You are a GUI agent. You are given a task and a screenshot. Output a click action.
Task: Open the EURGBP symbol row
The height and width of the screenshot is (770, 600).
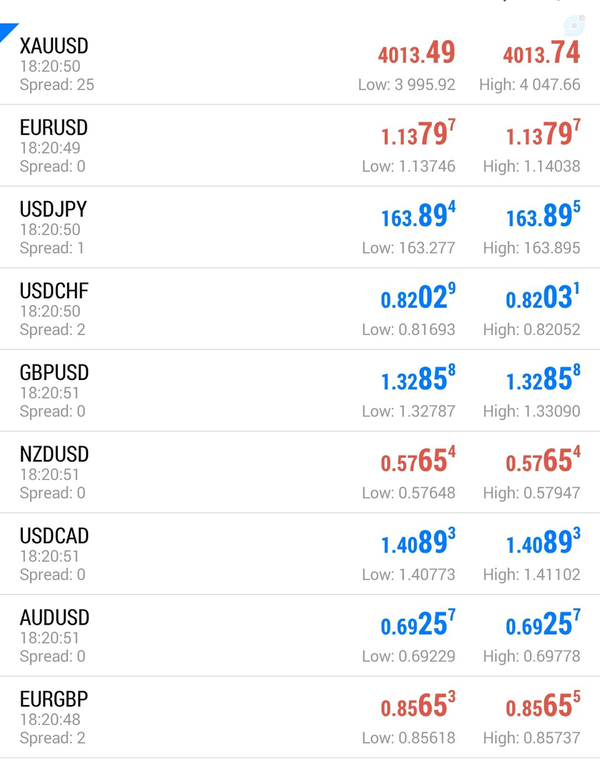tap(300, 717)
